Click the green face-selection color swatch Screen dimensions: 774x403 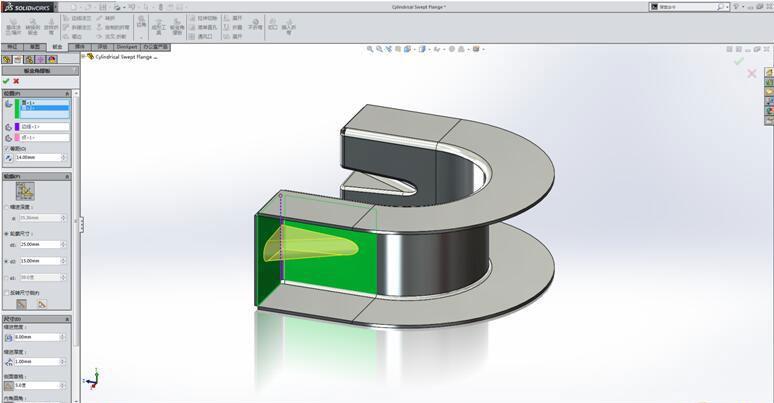click(x=17, y=109)
